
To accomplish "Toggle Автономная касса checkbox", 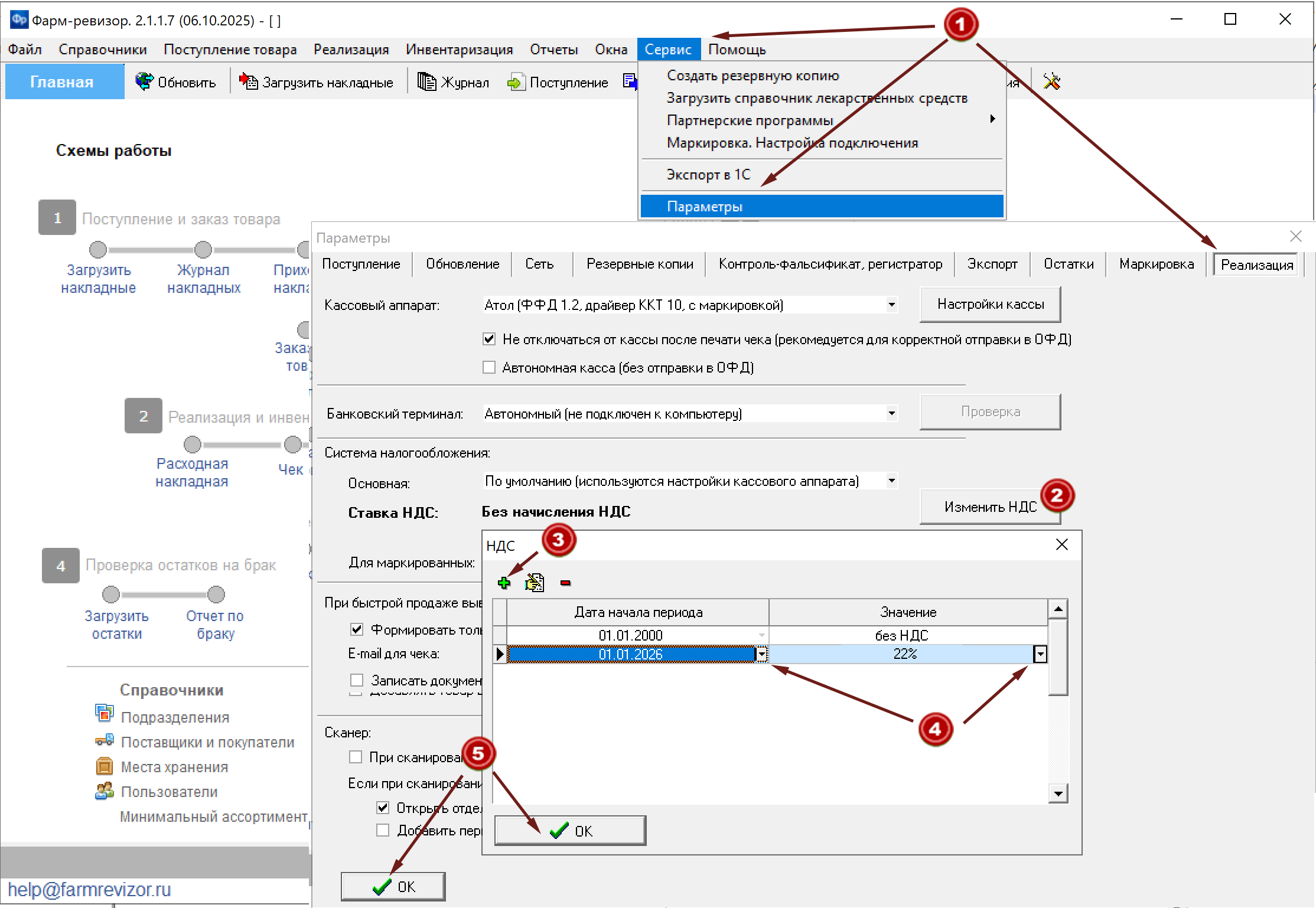I will [489, 368].
